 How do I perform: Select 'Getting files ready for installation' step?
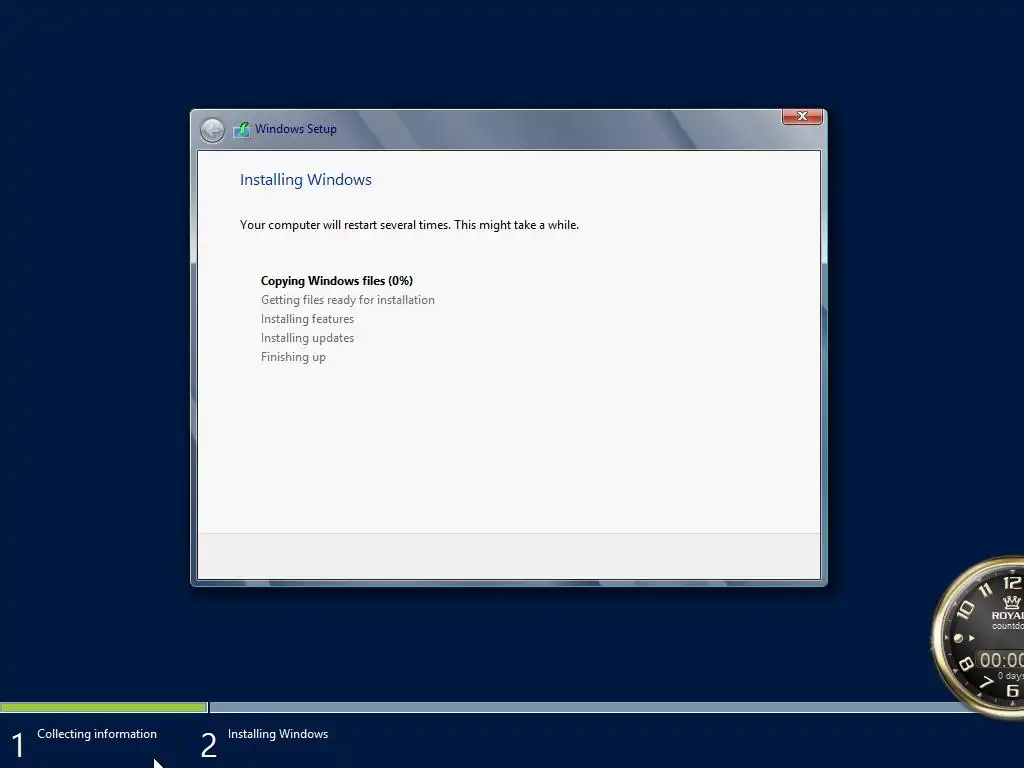click(x=347, y=300)
